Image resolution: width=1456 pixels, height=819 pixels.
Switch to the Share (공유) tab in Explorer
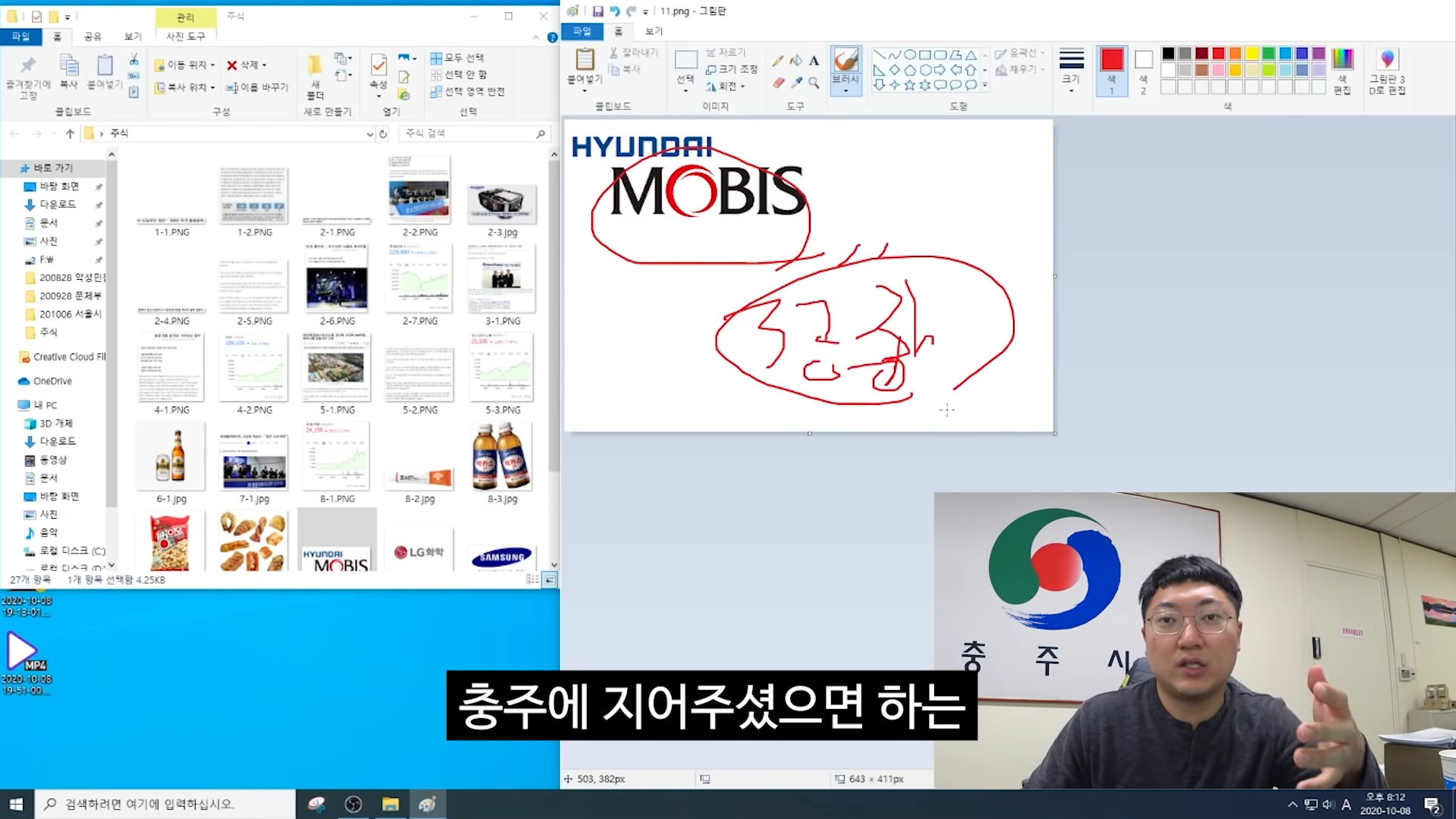(x=93, y=36)
